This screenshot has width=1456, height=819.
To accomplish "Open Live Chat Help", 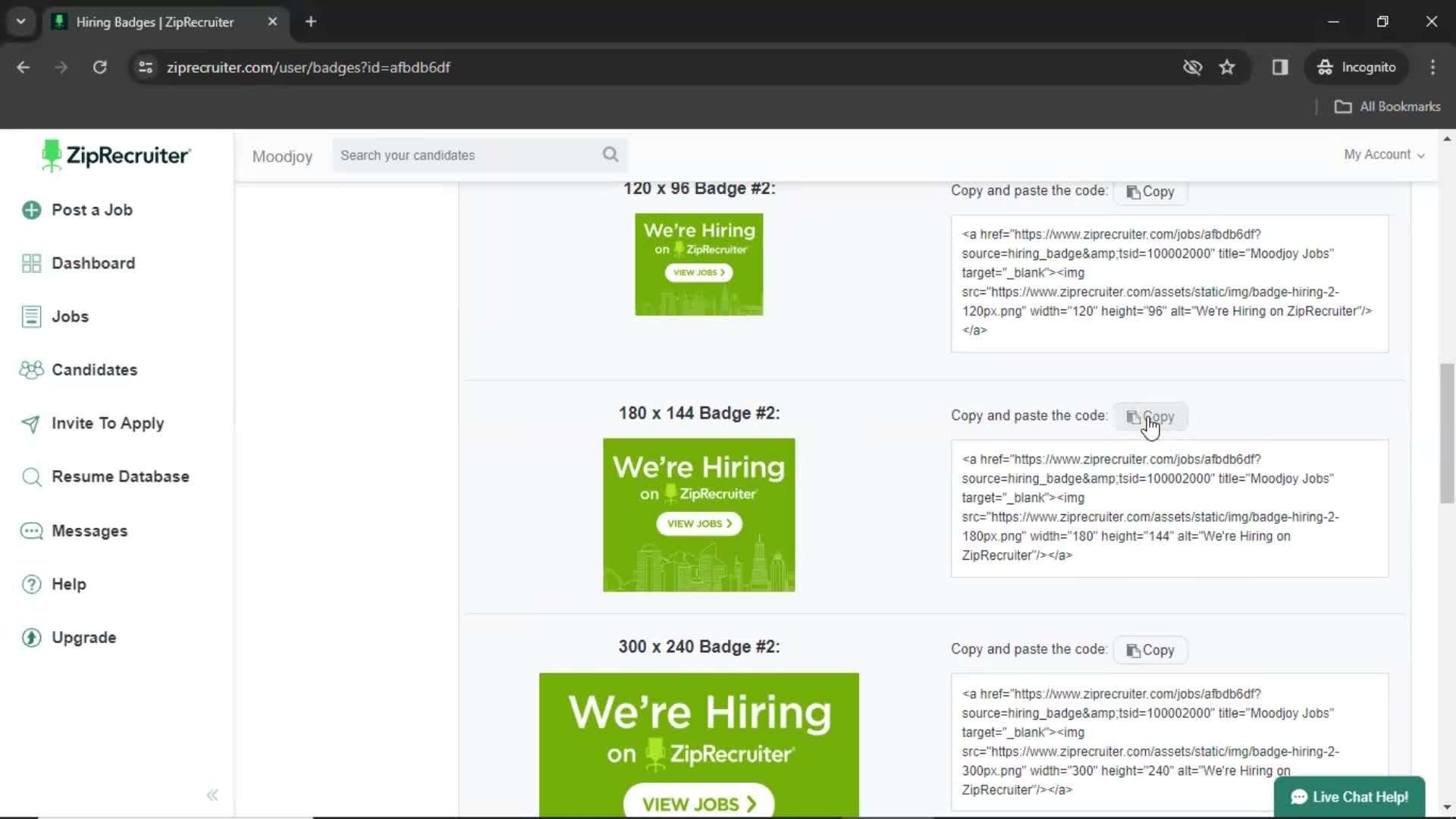I will (x=1350, y=797).
